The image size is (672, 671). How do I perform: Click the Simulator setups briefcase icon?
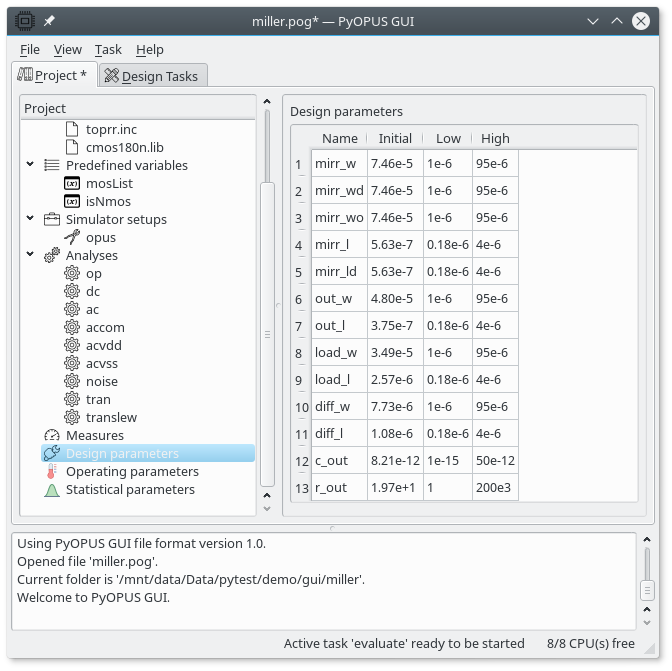click(52, 219)
